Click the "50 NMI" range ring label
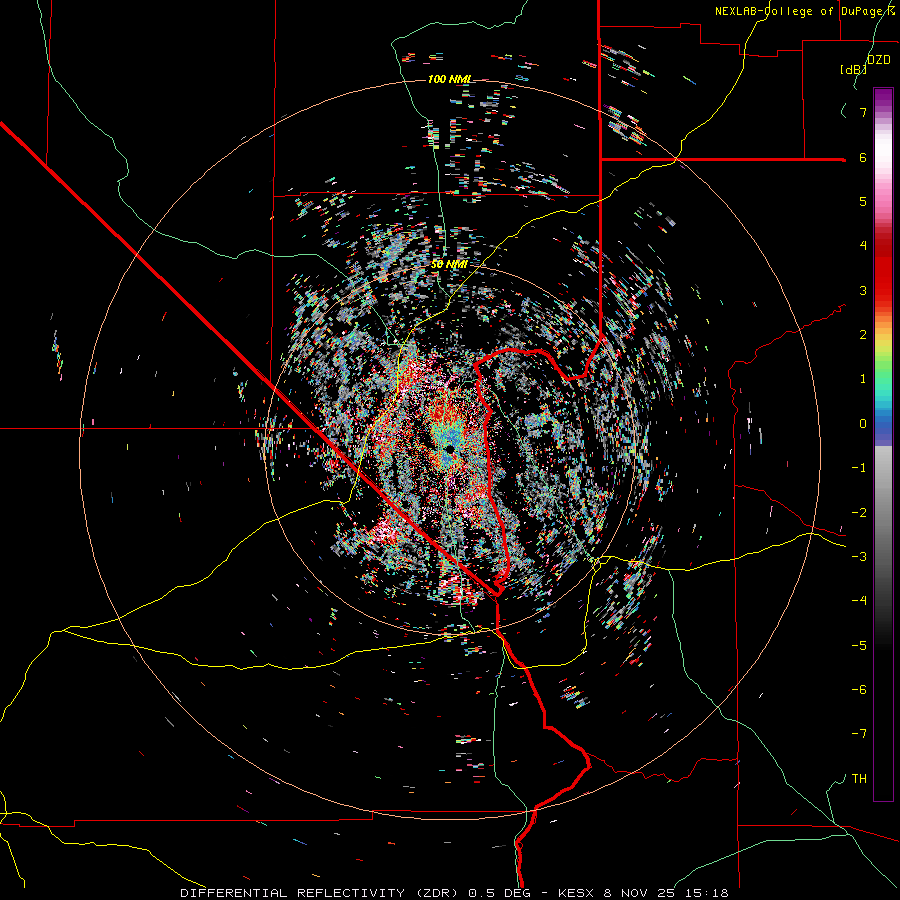This screenshot has height=900, width=900. (x=449, y=264)
